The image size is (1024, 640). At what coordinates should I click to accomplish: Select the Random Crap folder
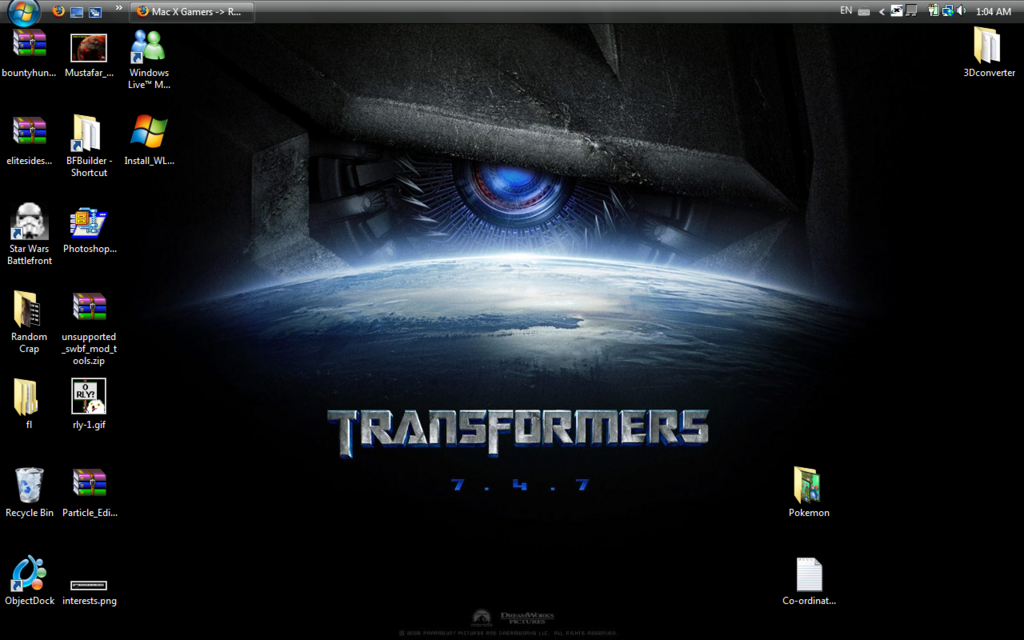tap(29, 322)
